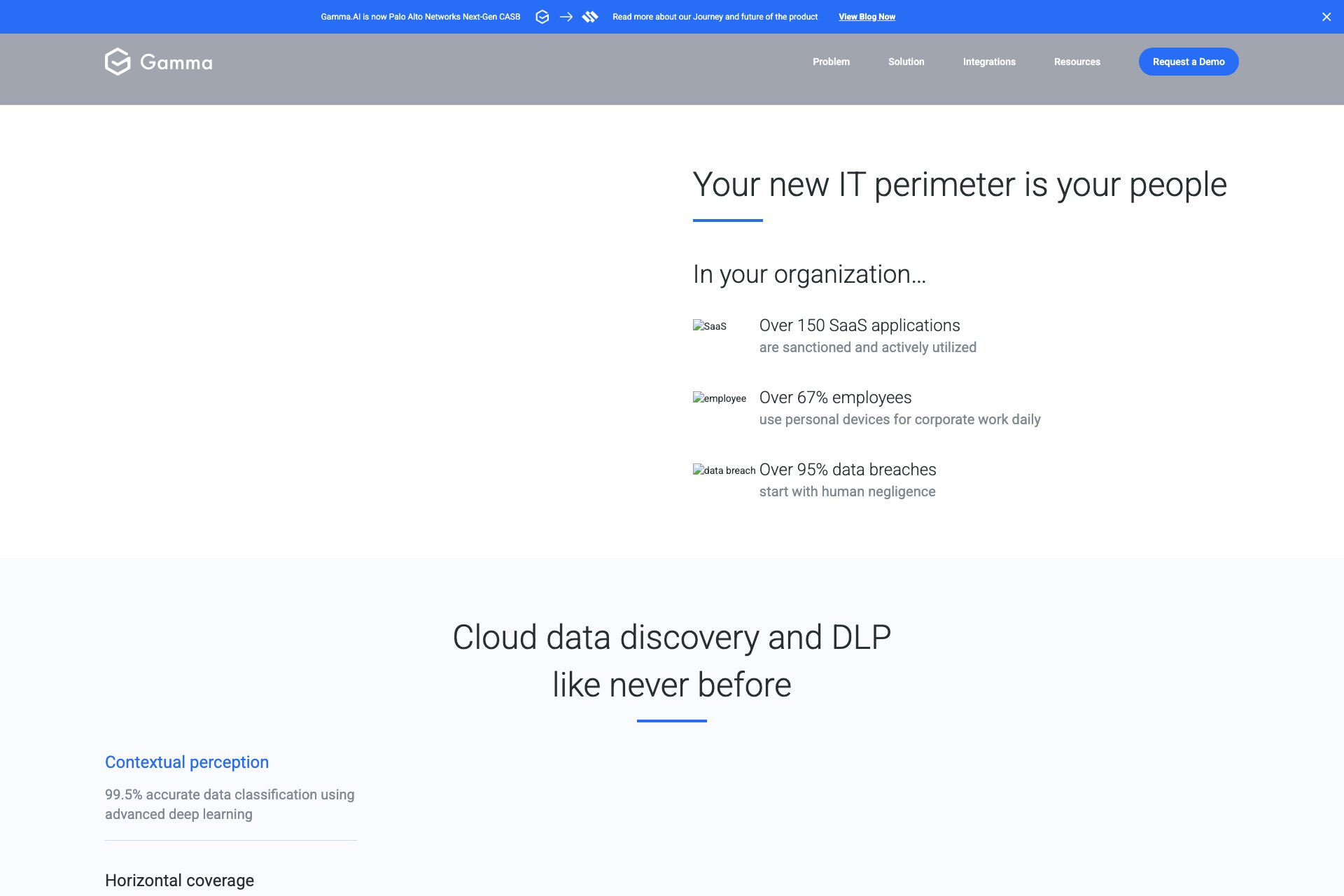
Task: Follow the View Blog Now link
Action: 867,17
